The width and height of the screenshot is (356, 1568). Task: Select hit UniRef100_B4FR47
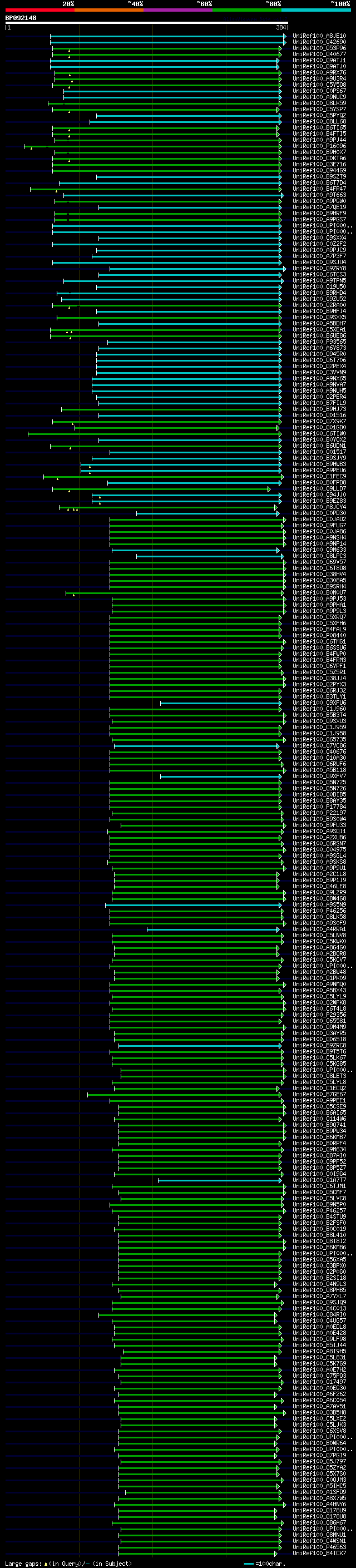click(319, 189)
